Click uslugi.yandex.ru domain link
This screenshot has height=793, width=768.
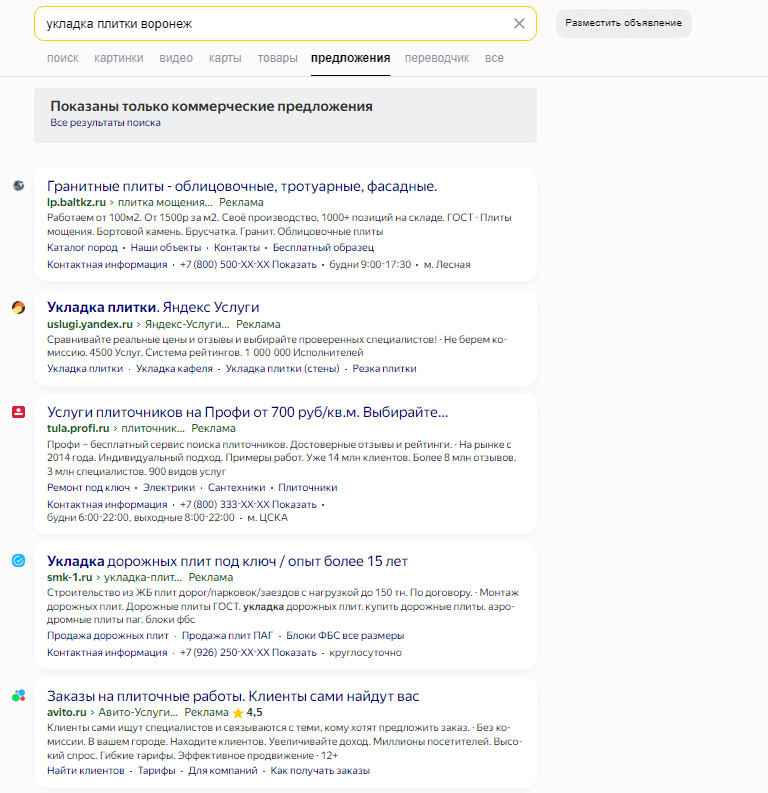point(89,324)
